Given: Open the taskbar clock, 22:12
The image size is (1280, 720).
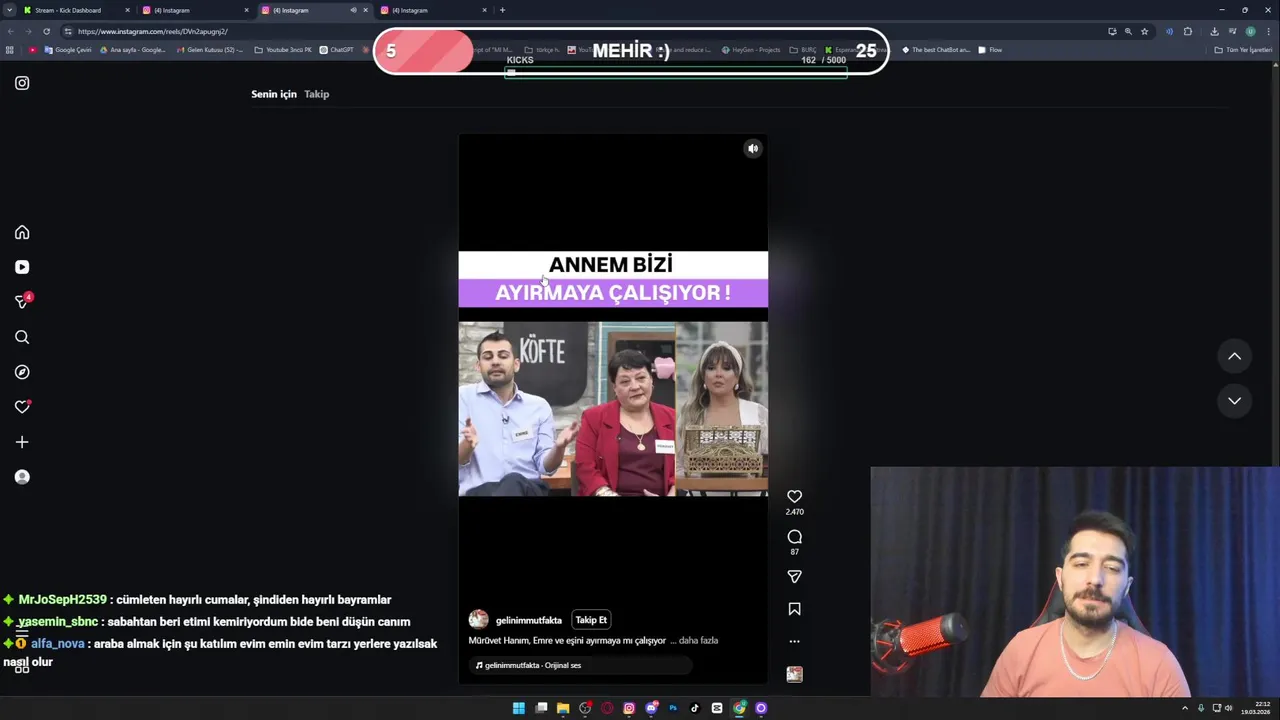Looking at the screenshot, I should pyautogui.click(x=1255, y=708).
